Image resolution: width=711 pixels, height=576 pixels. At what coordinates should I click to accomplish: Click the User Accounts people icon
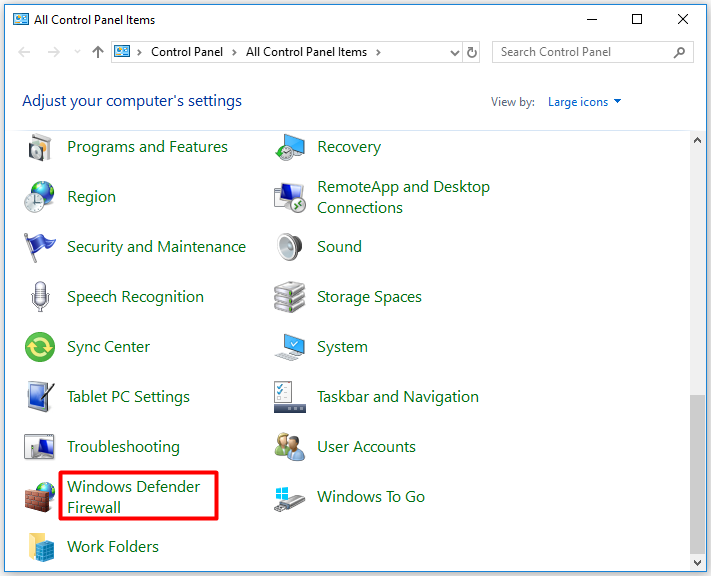tap(290, 447)
